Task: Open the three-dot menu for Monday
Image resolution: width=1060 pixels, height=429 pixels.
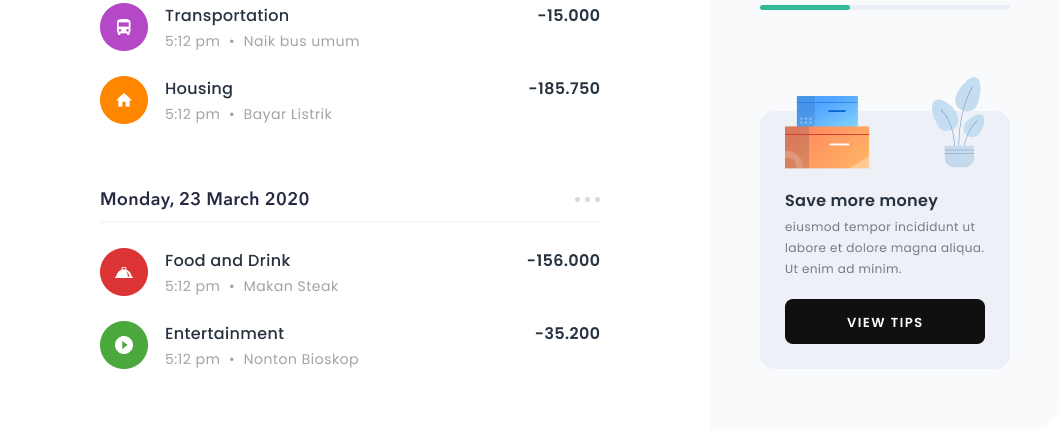Action: pos(587,200)
